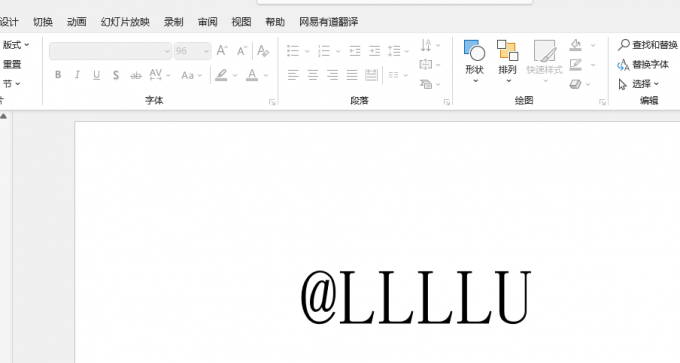Click the center align icon
The width and height of the screenshot is (680, 363).
[x=313, y=75]
